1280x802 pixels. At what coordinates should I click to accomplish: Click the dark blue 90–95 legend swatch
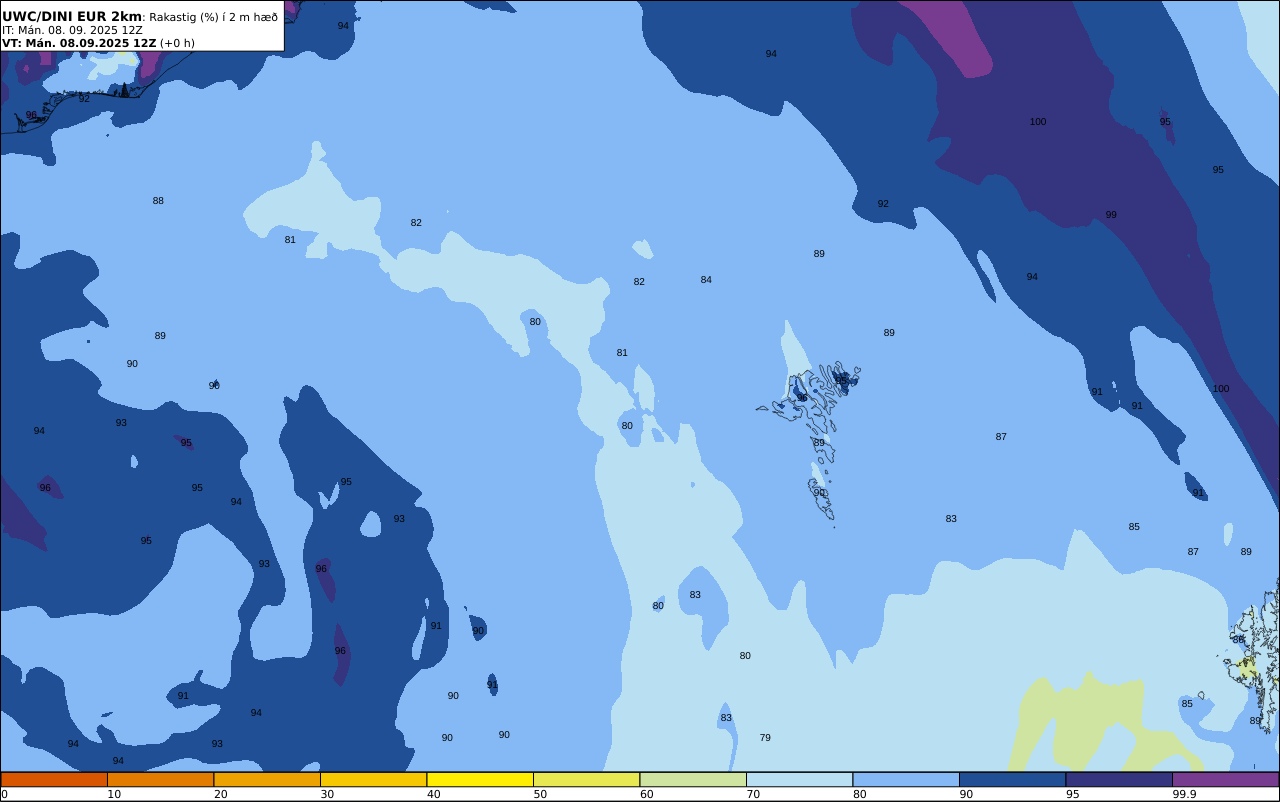[1012, 779]
